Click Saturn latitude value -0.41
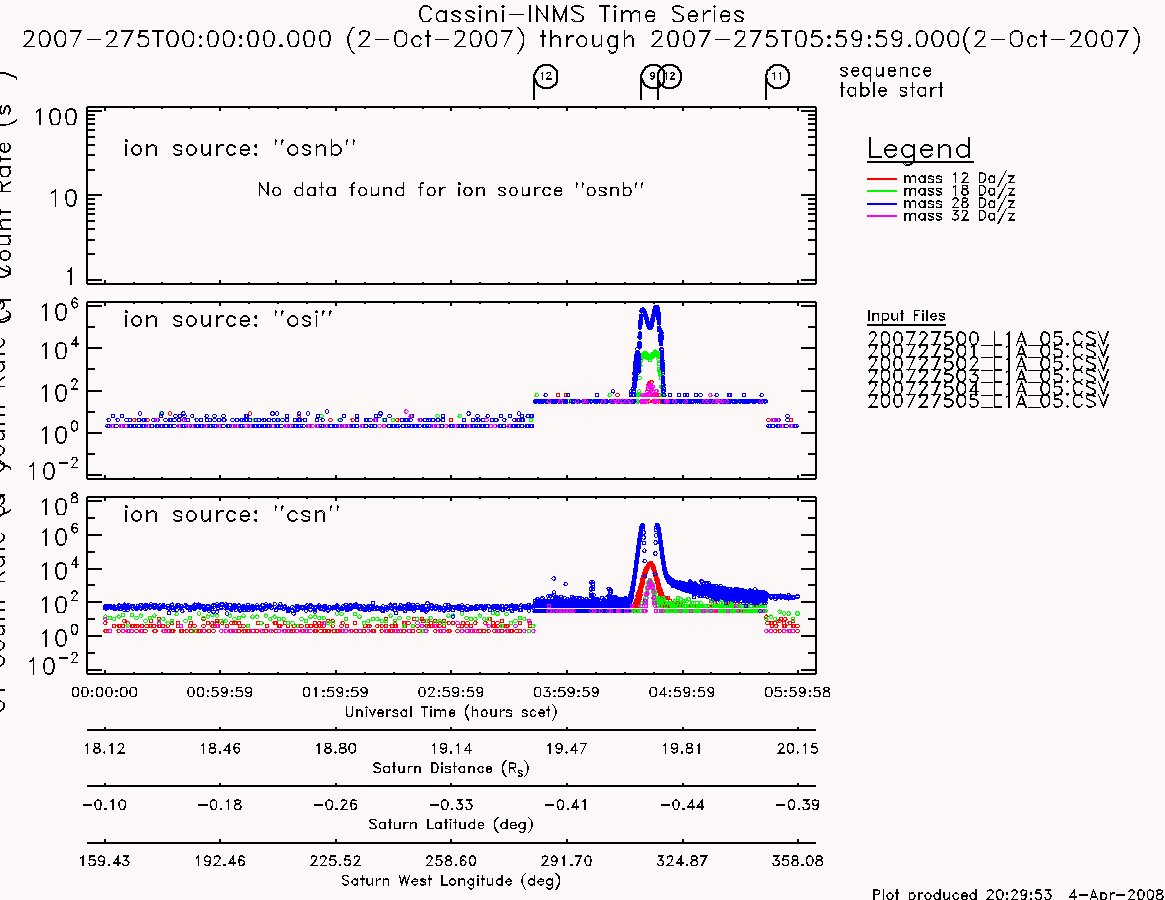This screenshot has height=900, width=1165. tap(566, 805)
